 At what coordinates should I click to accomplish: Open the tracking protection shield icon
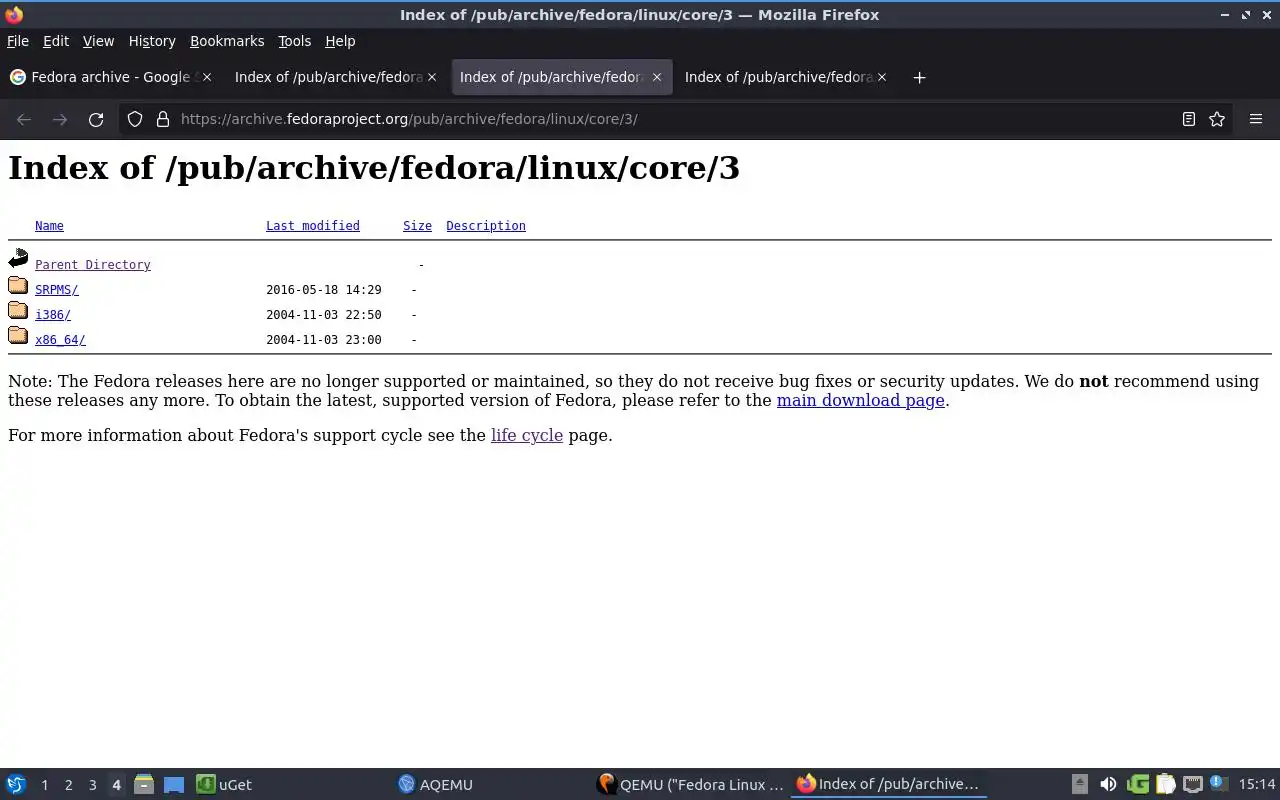coord(135,119)
